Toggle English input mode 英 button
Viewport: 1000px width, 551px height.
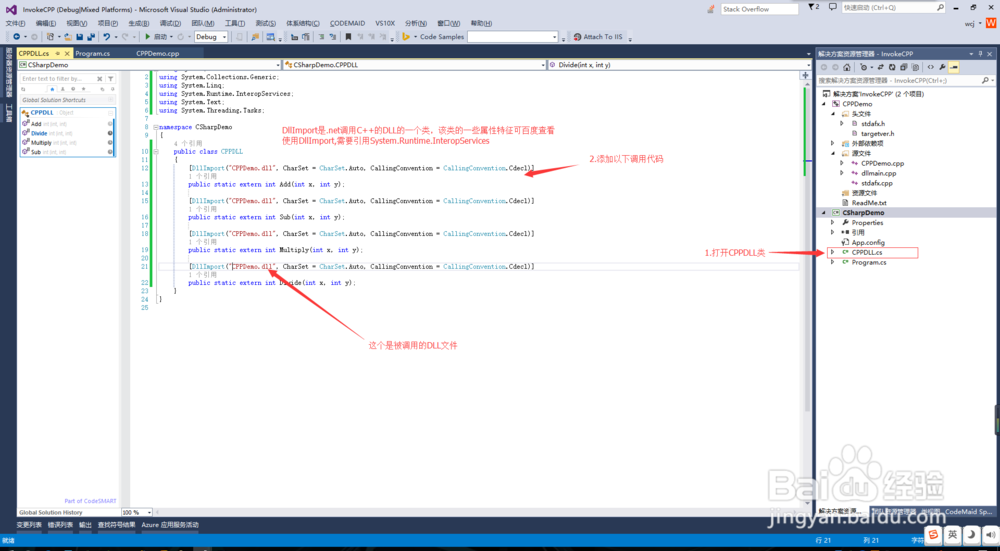[952, 534]
